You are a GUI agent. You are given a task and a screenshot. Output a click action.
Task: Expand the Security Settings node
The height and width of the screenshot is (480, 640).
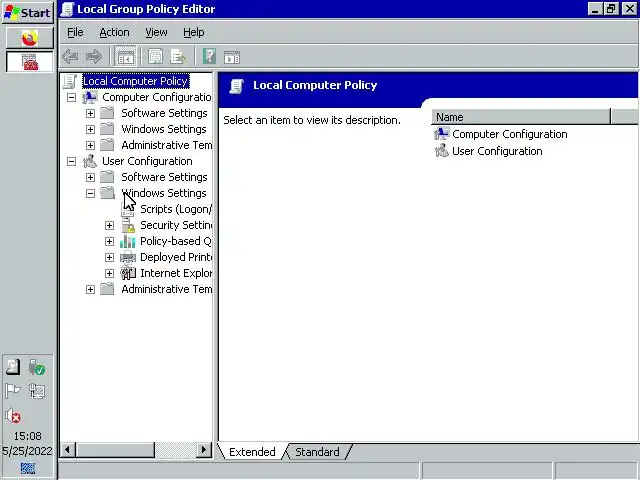[109, 225]
